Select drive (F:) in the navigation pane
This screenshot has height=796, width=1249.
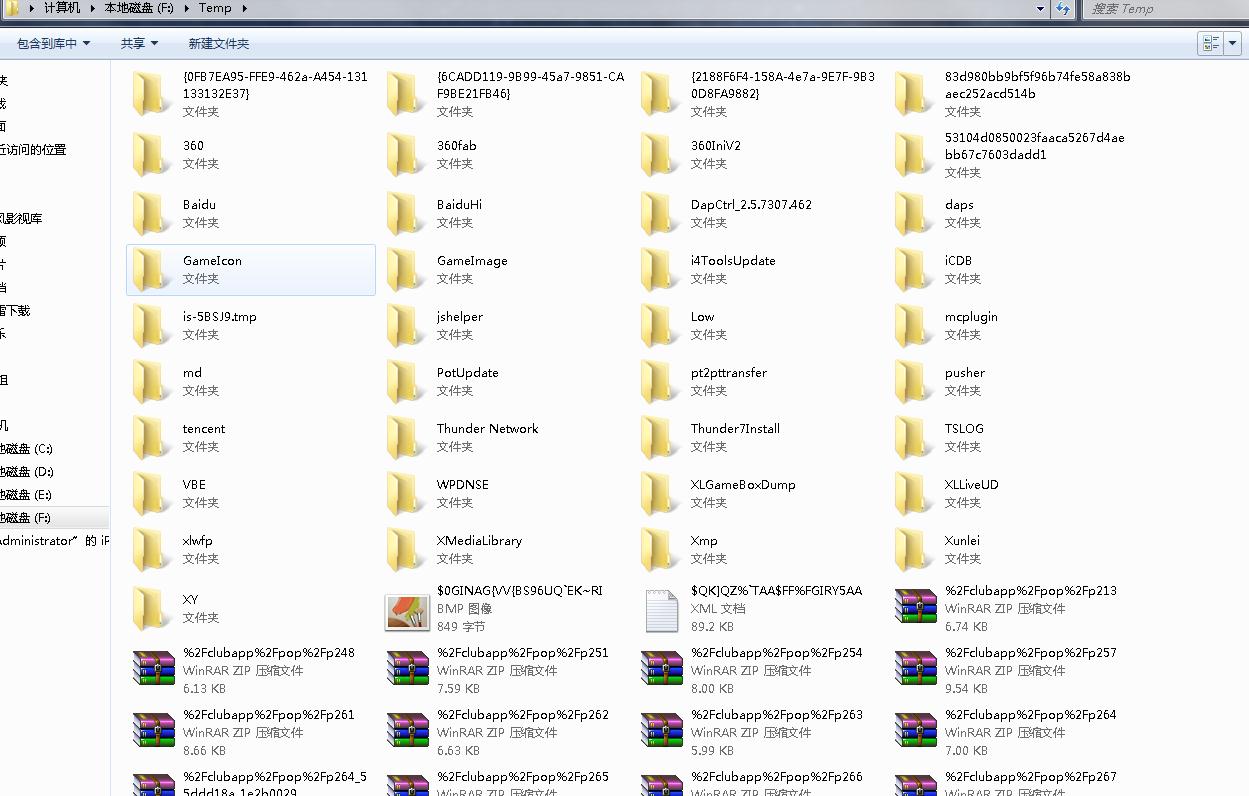[x=27, y=518]
